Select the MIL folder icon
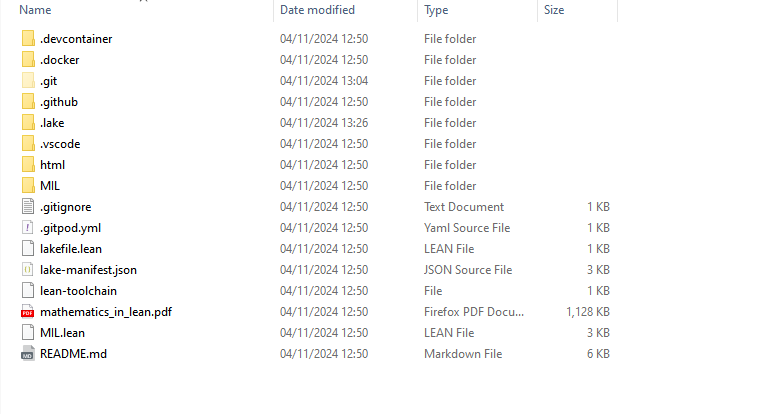The image size is (759, 414). pyautogui.click(x=28, y=186)
